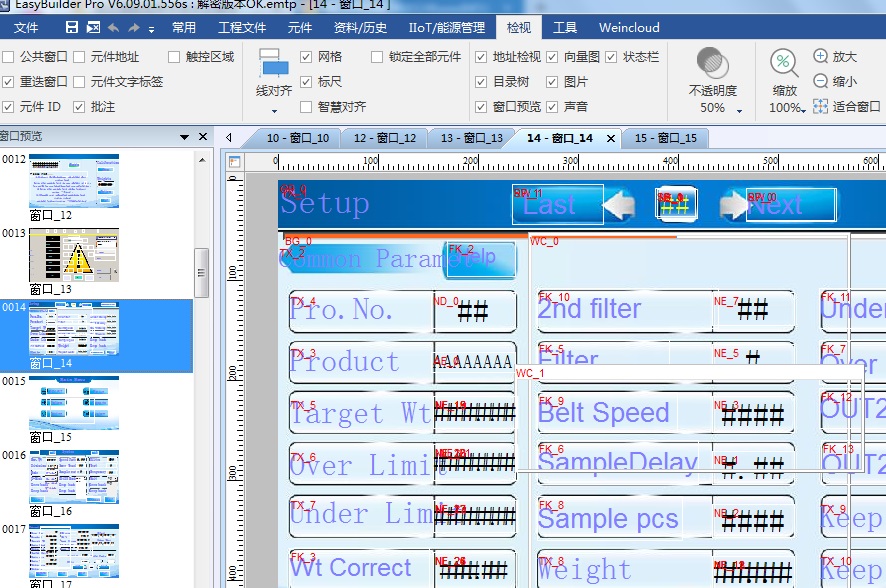This screenshot has width=886, height=588.
Task: Click the redo arrow icon
Action: (x=134, y=27)
